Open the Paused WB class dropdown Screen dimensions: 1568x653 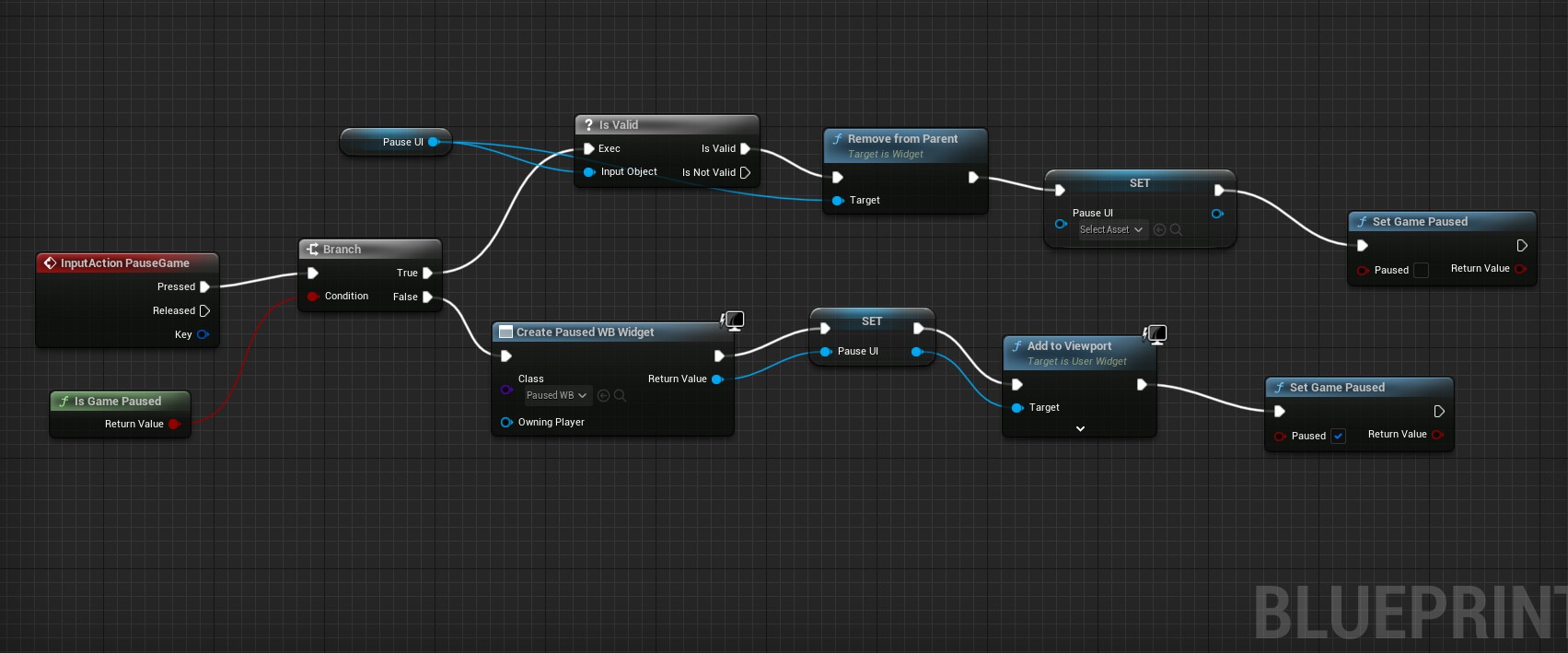pos(556,395)
